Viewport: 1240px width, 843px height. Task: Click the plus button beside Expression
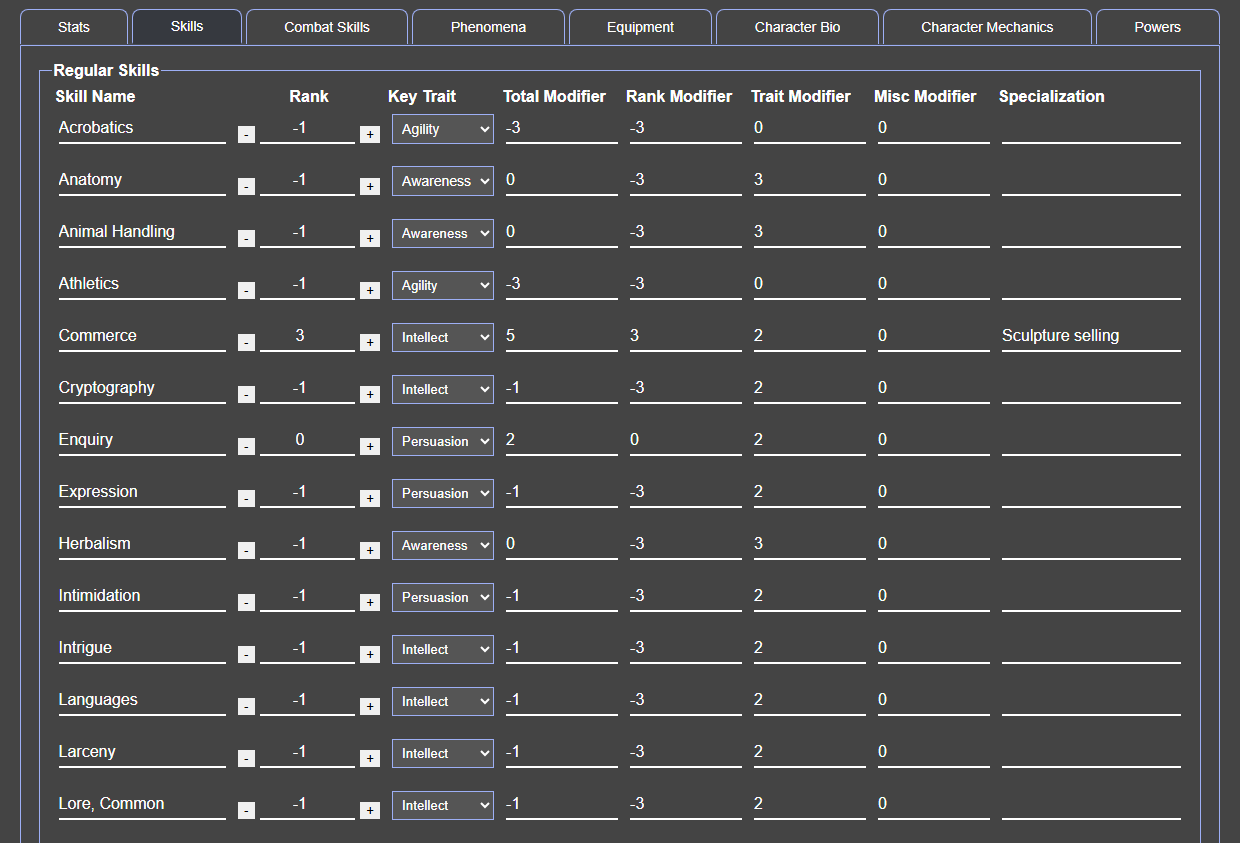coord(370,498)
